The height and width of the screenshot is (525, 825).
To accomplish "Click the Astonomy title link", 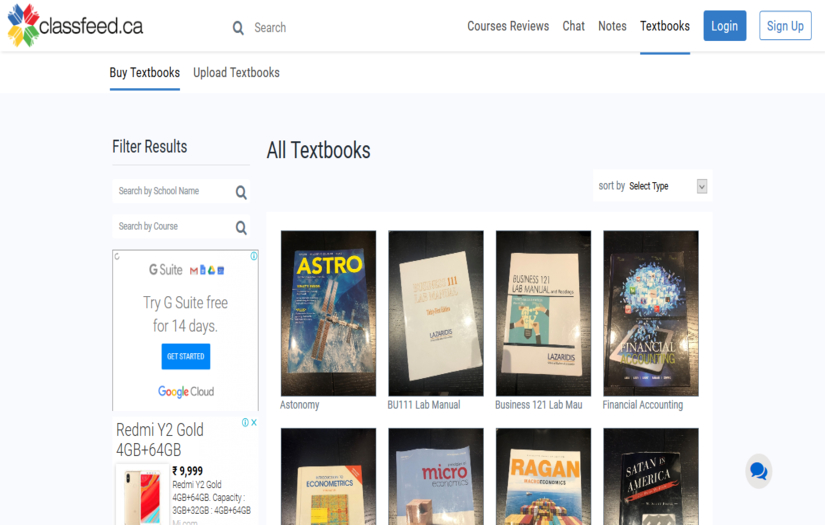I will [x=299, y=405].
